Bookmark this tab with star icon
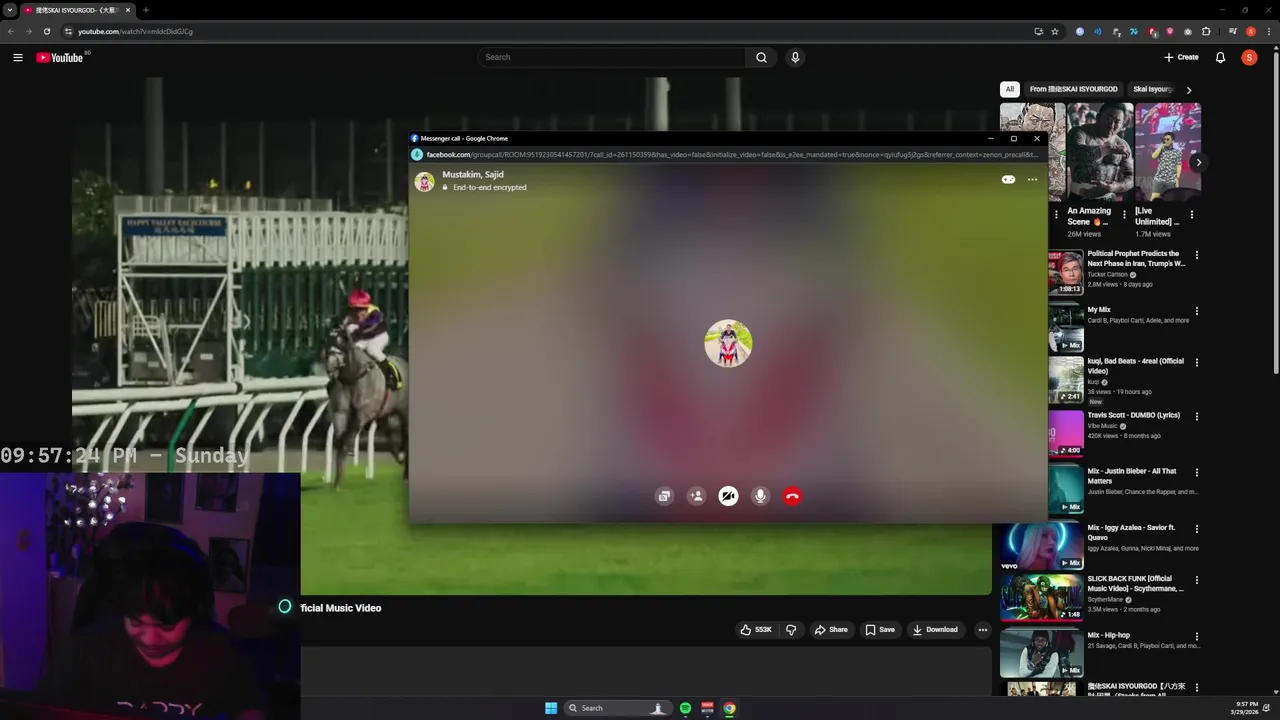This screenshot has height=720, width=1280. tap(1054, 31)
